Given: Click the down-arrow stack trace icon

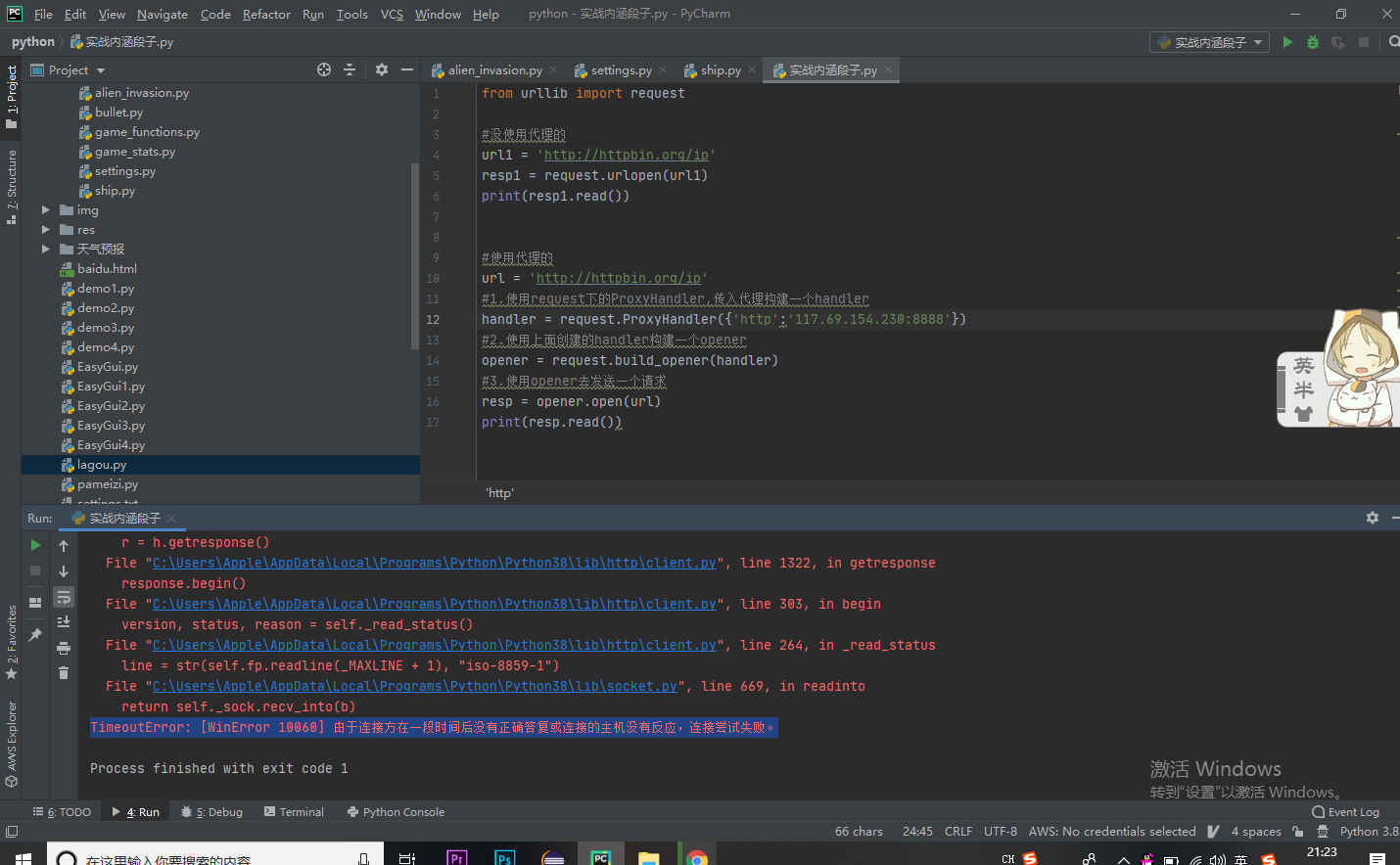Looking at the screenshot, I should click(64, 570).
